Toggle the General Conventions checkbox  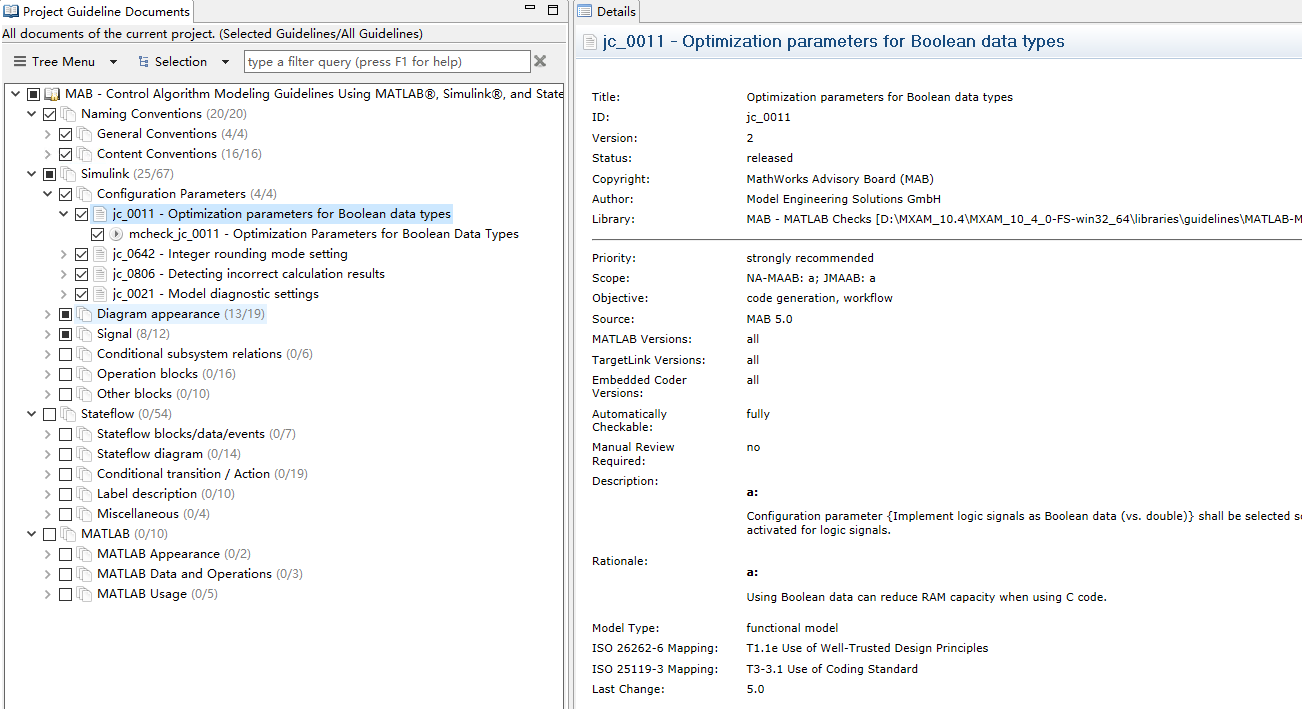click(x=66, y=134)
